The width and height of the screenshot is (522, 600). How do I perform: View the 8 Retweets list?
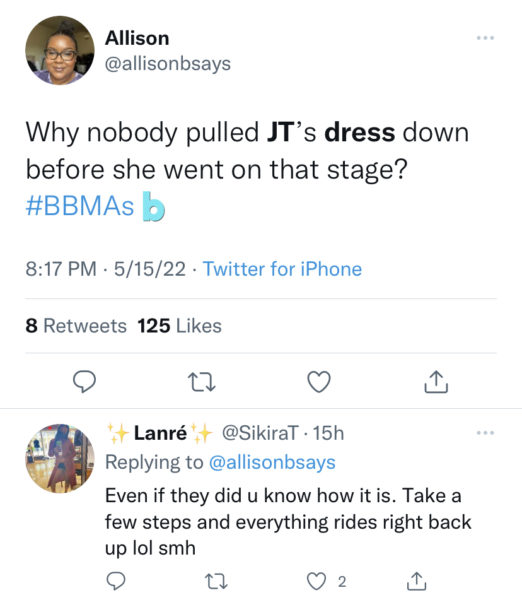click(x=76, y=326)
